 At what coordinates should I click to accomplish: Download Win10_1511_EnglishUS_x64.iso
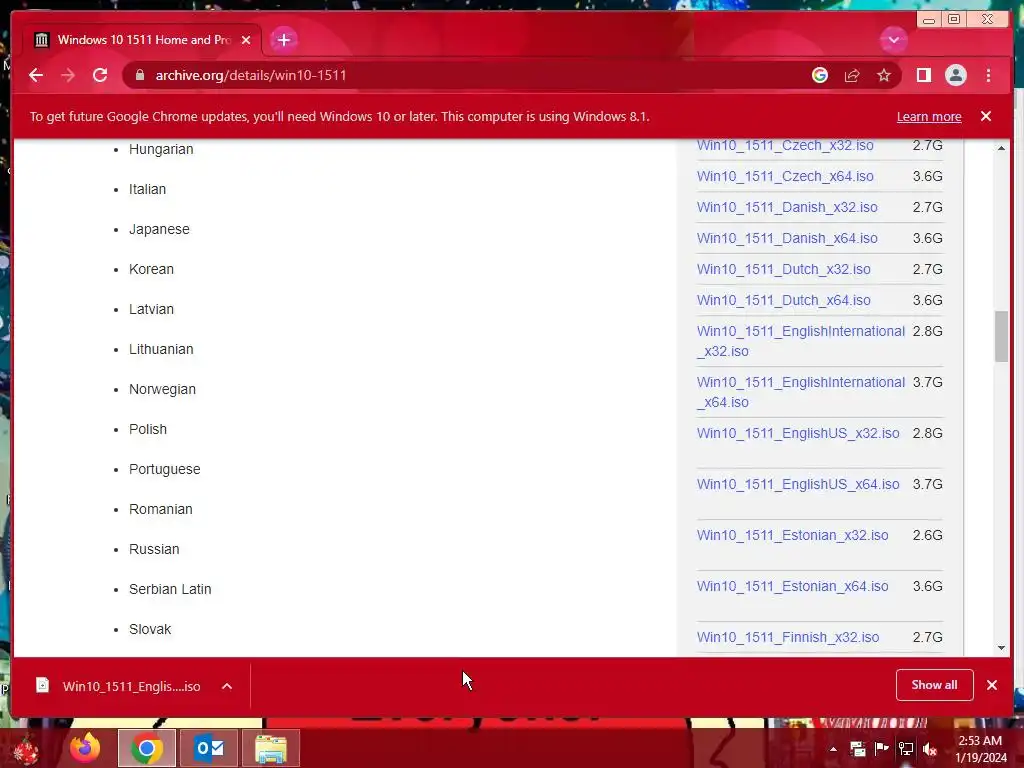(x=797, y=484)
